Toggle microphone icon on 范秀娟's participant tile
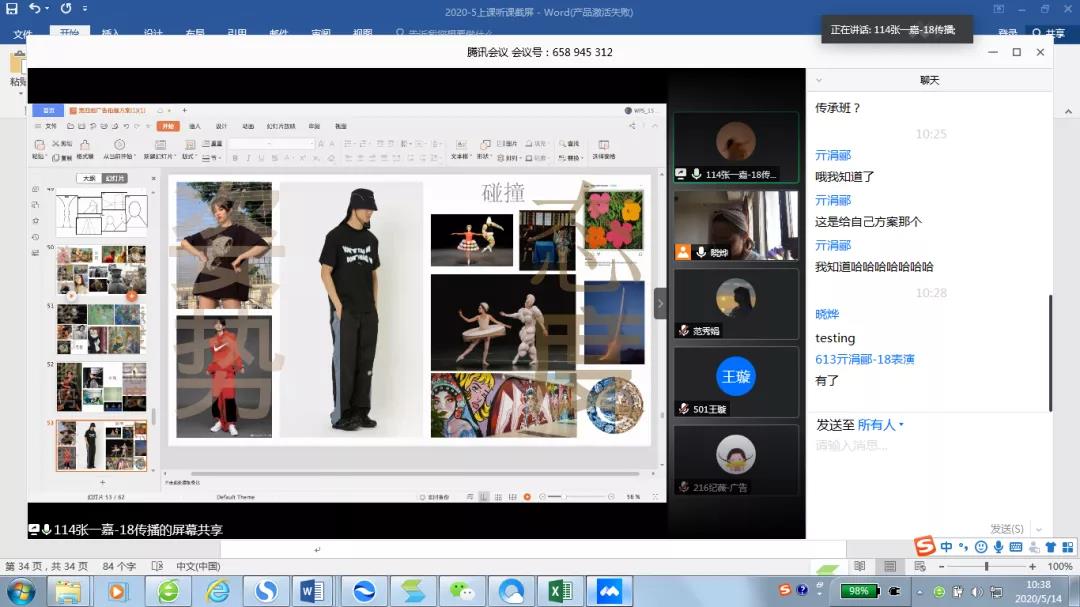 point(684,331)
